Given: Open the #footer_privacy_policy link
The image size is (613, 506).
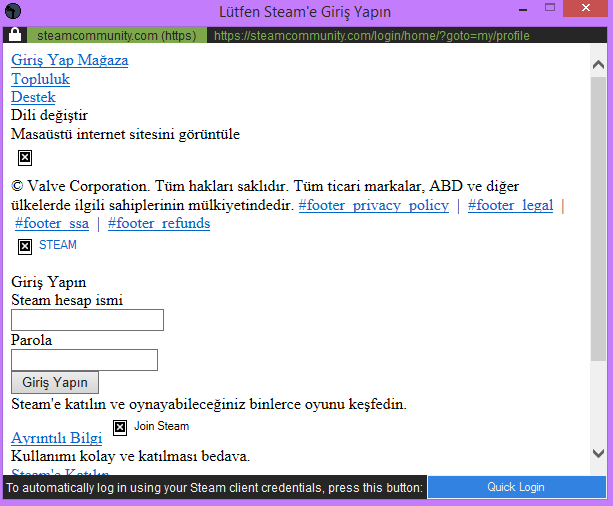Looking at the screenshot, I should (x=374, y=205).
